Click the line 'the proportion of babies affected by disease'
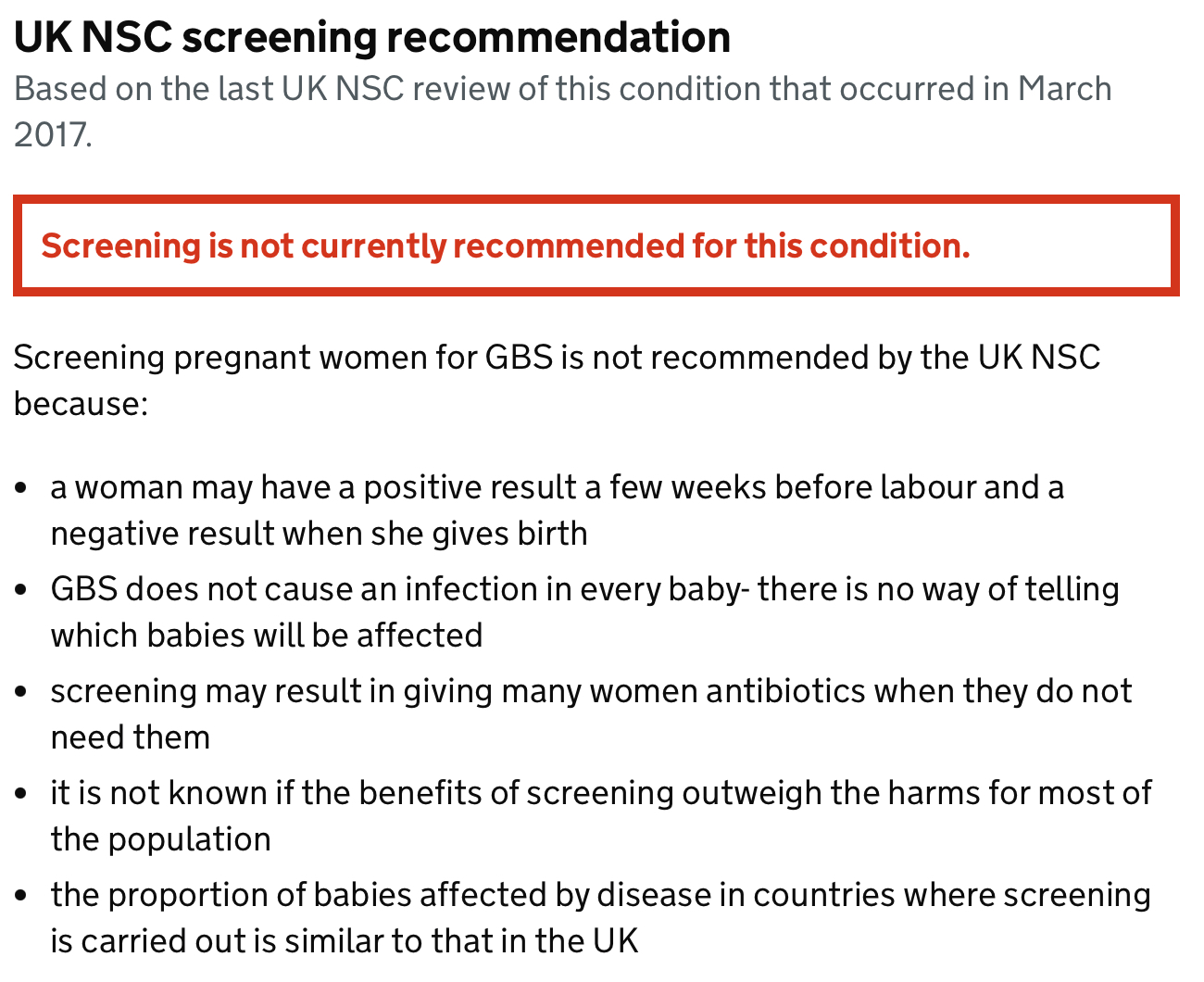The image size is (1204, 982). pyautogui.click(x=600, y=895)
